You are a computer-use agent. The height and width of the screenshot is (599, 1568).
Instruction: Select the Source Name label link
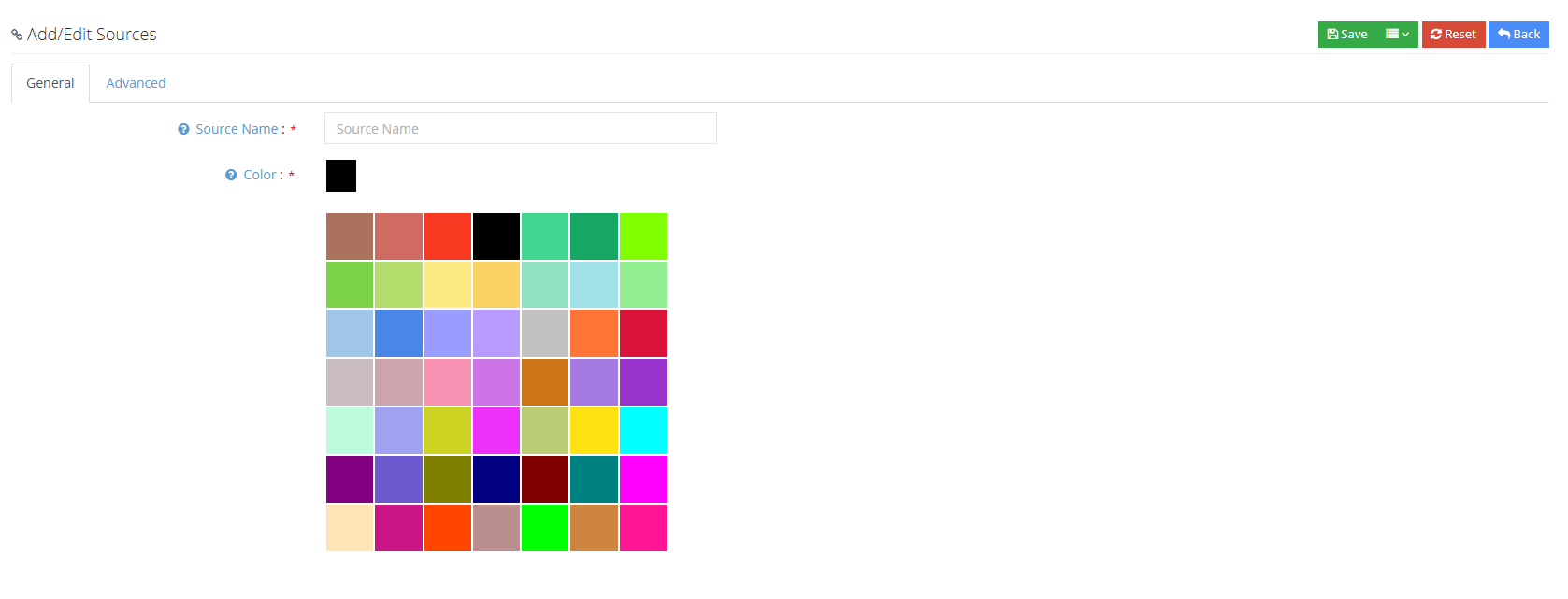(x=237, y=129)
